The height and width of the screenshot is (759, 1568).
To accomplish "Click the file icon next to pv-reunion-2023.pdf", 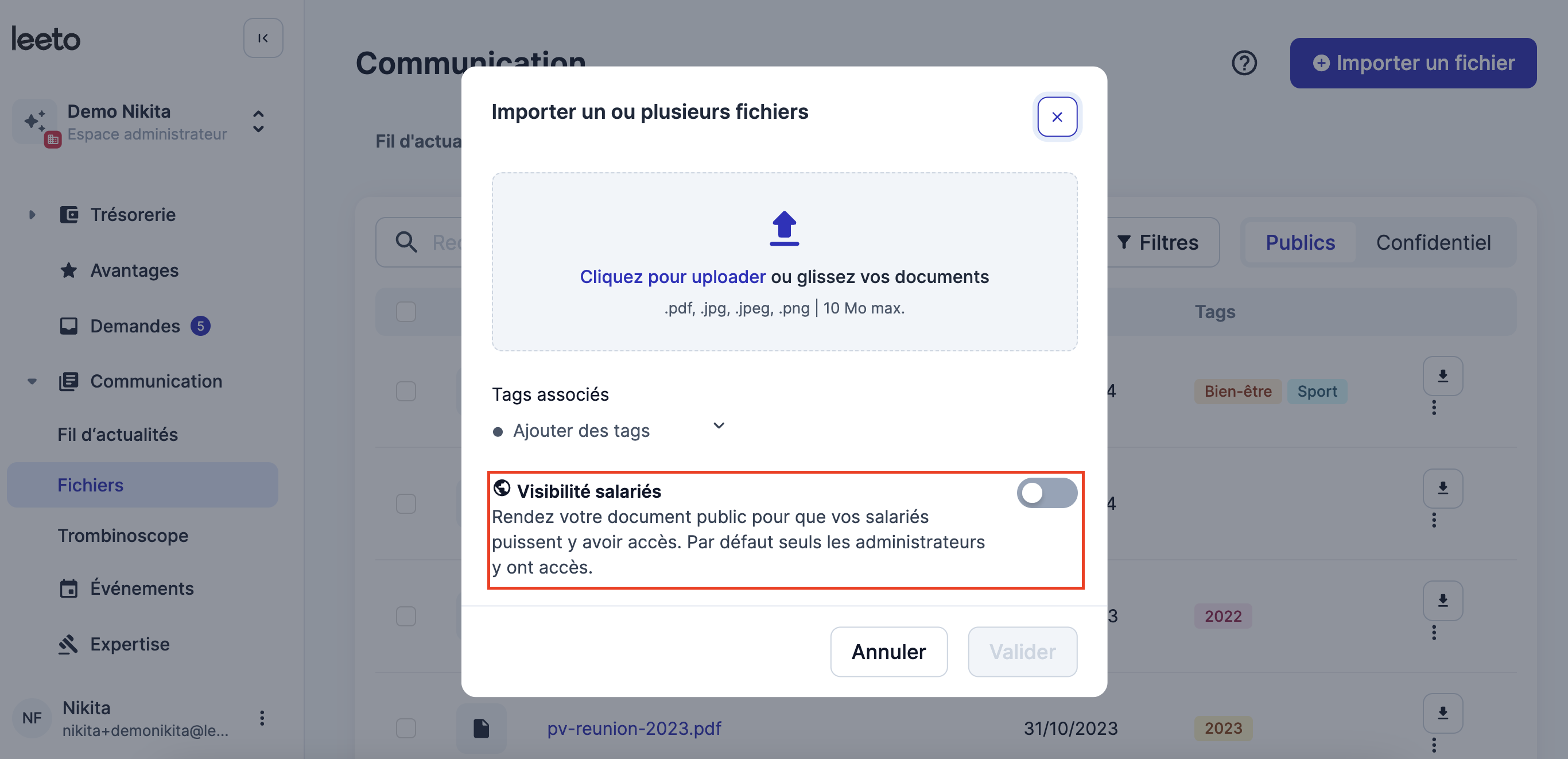I will click(481, 728).
